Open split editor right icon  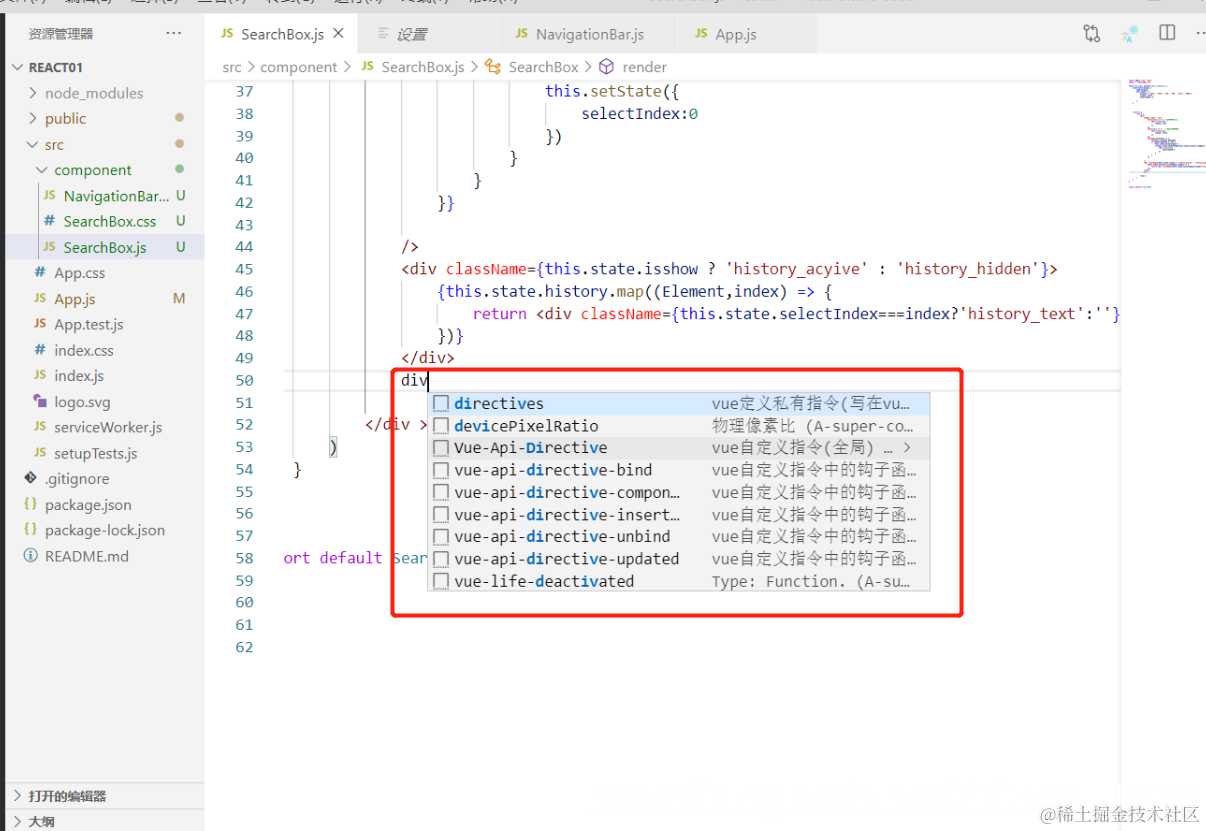click(x=1167, y=33)
